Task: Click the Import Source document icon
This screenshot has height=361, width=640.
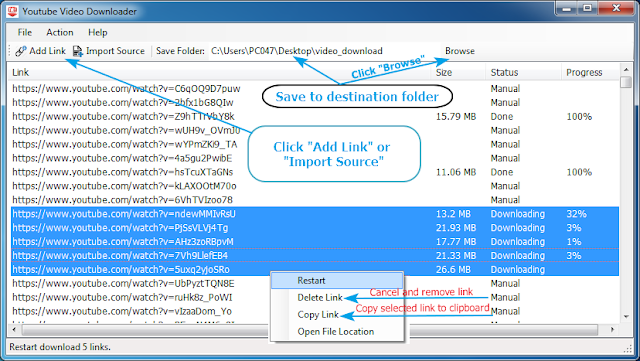Action: click(x=78, y=51)
